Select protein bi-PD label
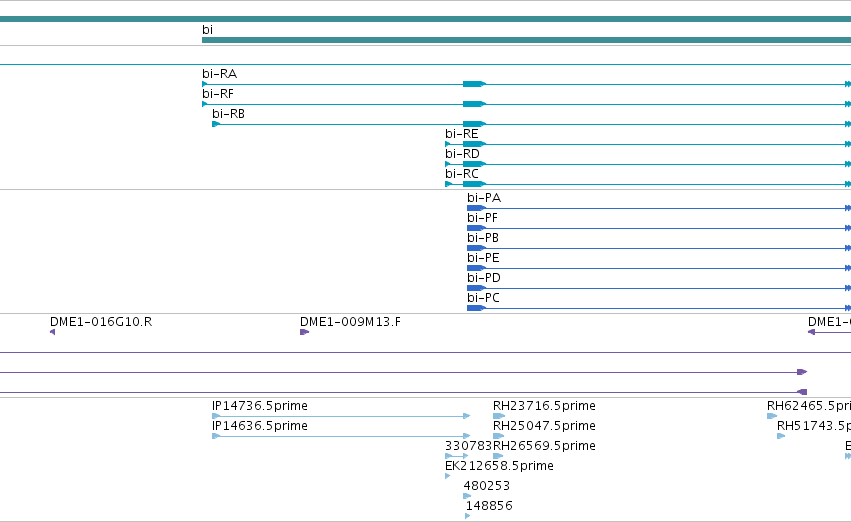 pyautogui.click(x=484, y=278)
